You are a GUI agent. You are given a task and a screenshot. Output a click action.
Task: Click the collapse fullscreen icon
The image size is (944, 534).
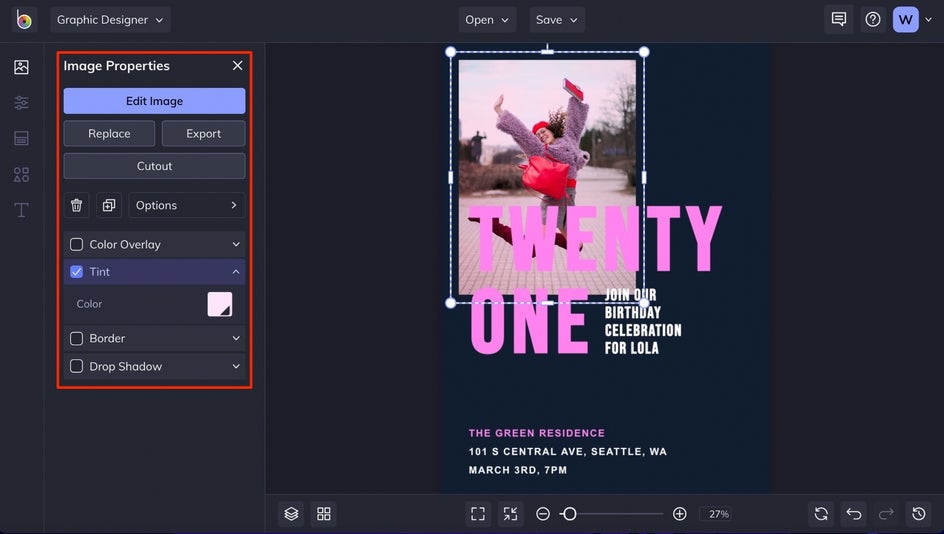(511, 514)
